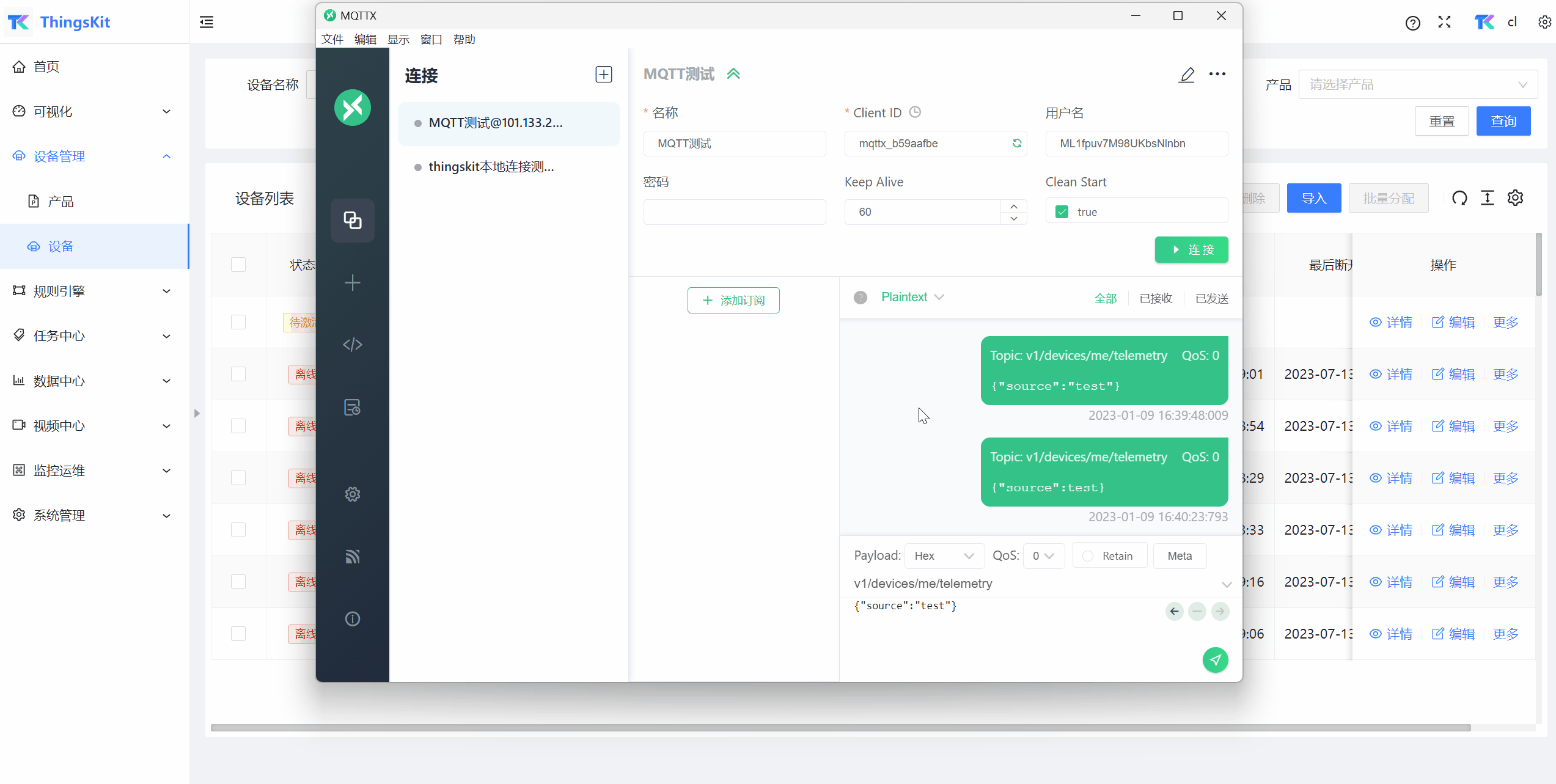Send the telemetry payload with paper plane icon
1556x784 pixels.
(1215, 660)
